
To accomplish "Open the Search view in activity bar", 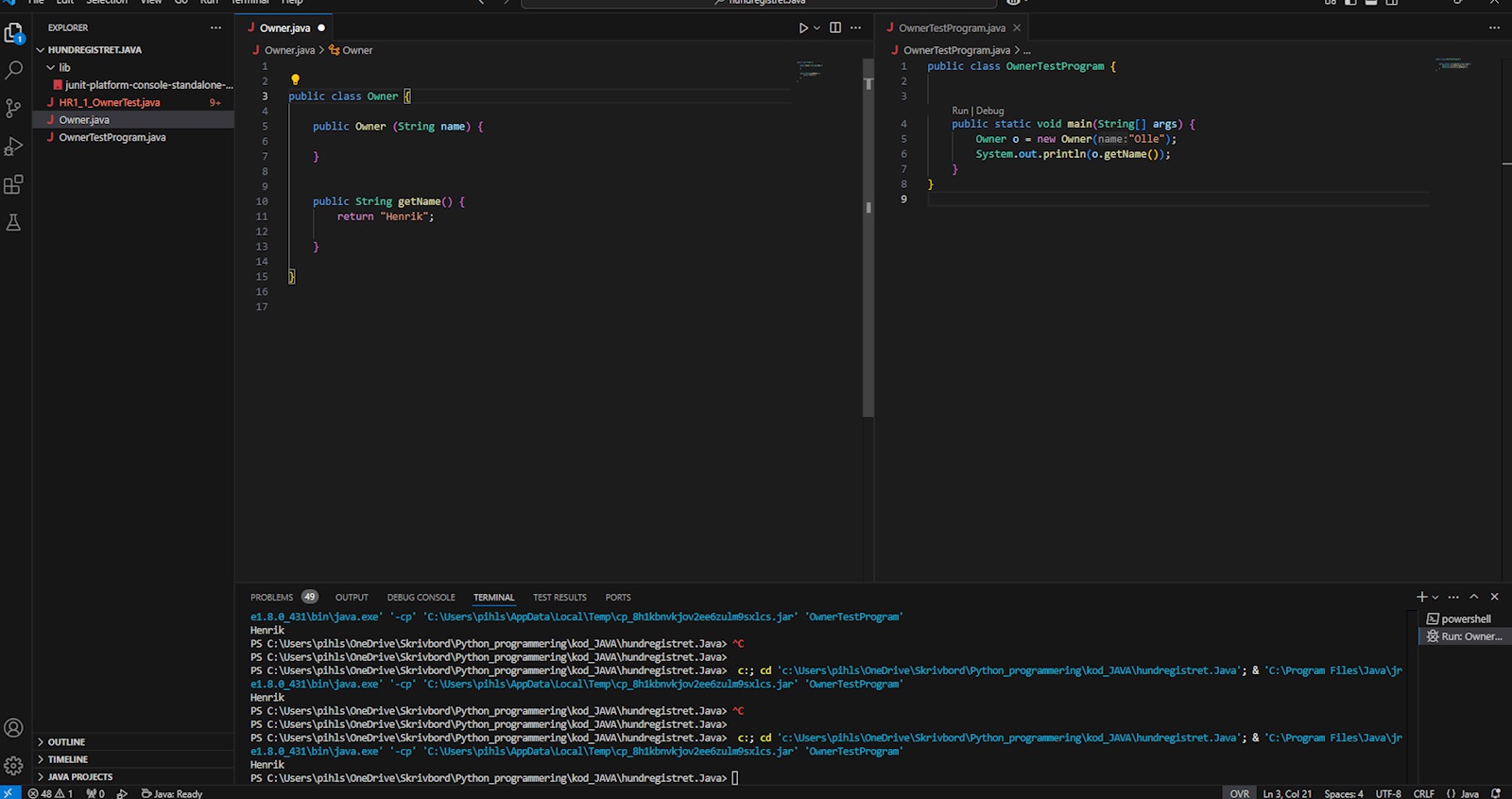I will tap(14, 70).
